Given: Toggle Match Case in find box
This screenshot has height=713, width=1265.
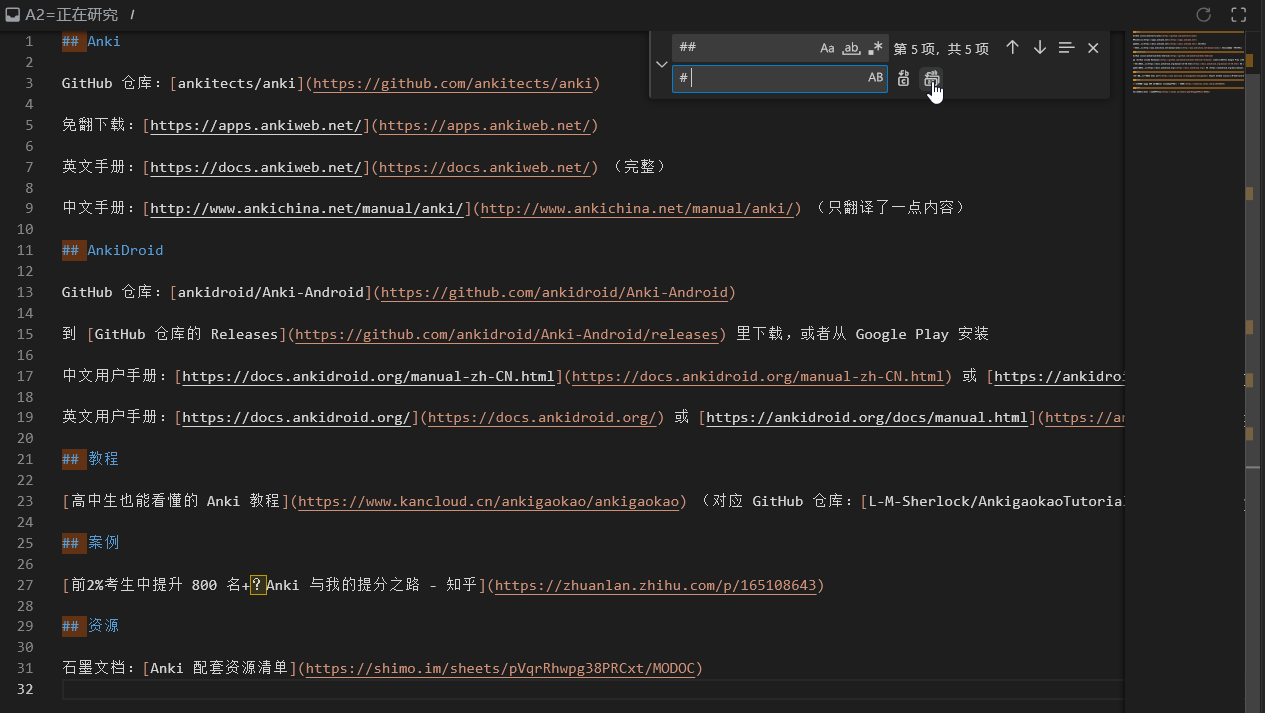Looking at the screenshot, I should pos(827,48).
